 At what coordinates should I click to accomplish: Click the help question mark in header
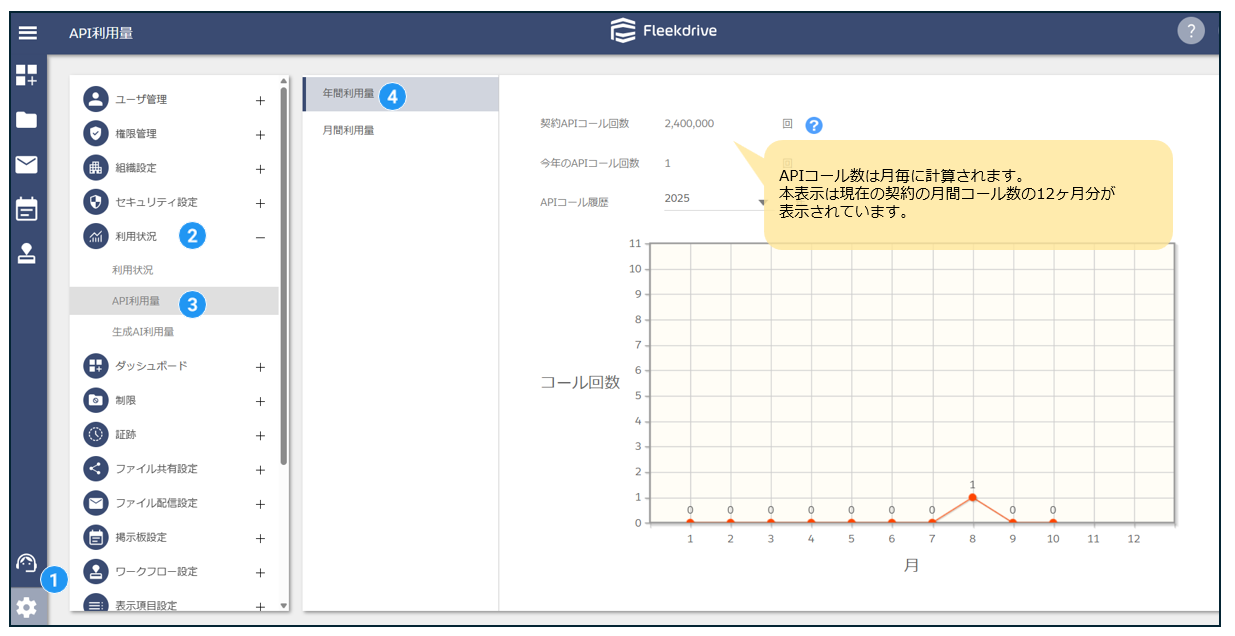(1190, 31)
